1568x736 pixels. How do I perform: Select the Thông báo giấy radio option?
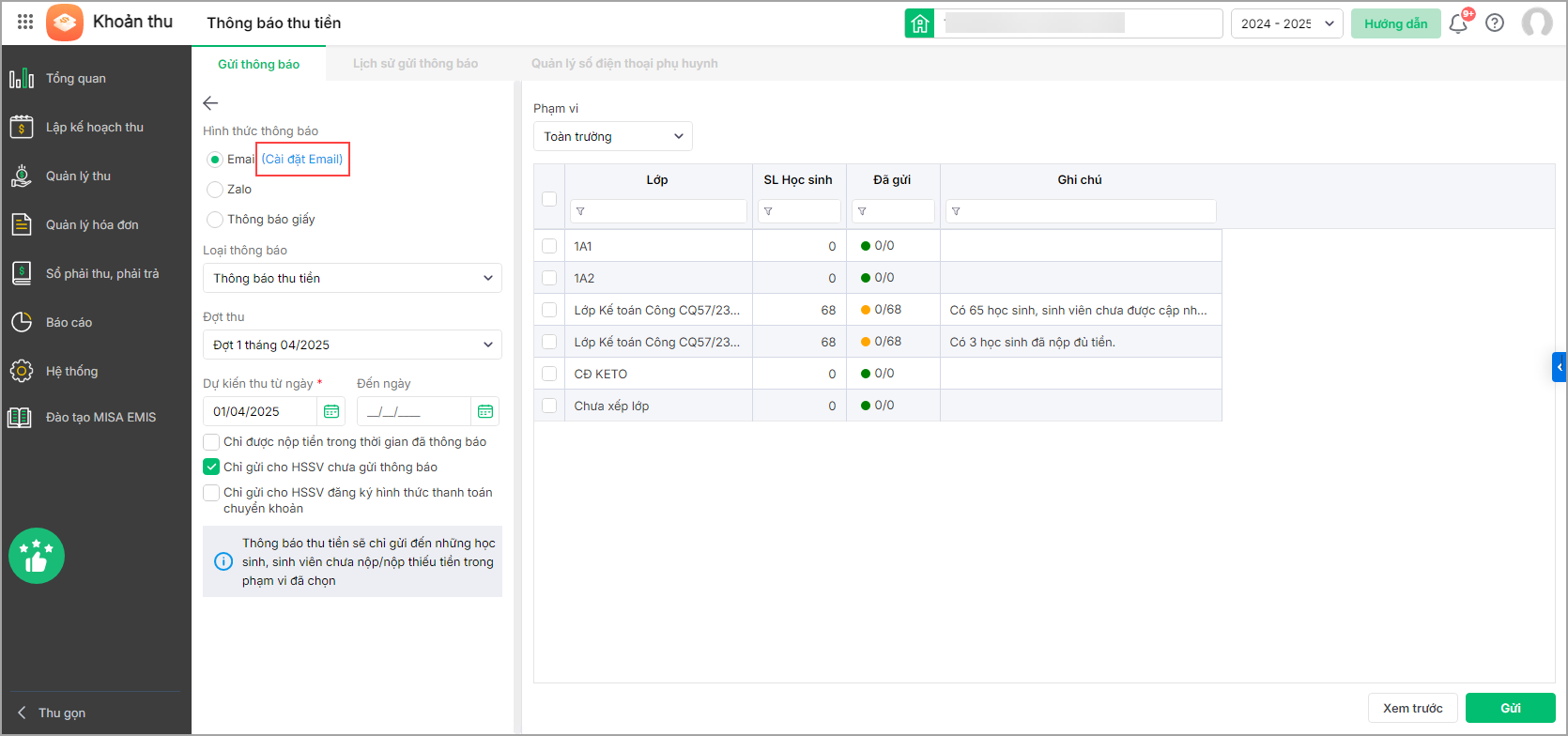pyautogui.click(x=215, y=220)
